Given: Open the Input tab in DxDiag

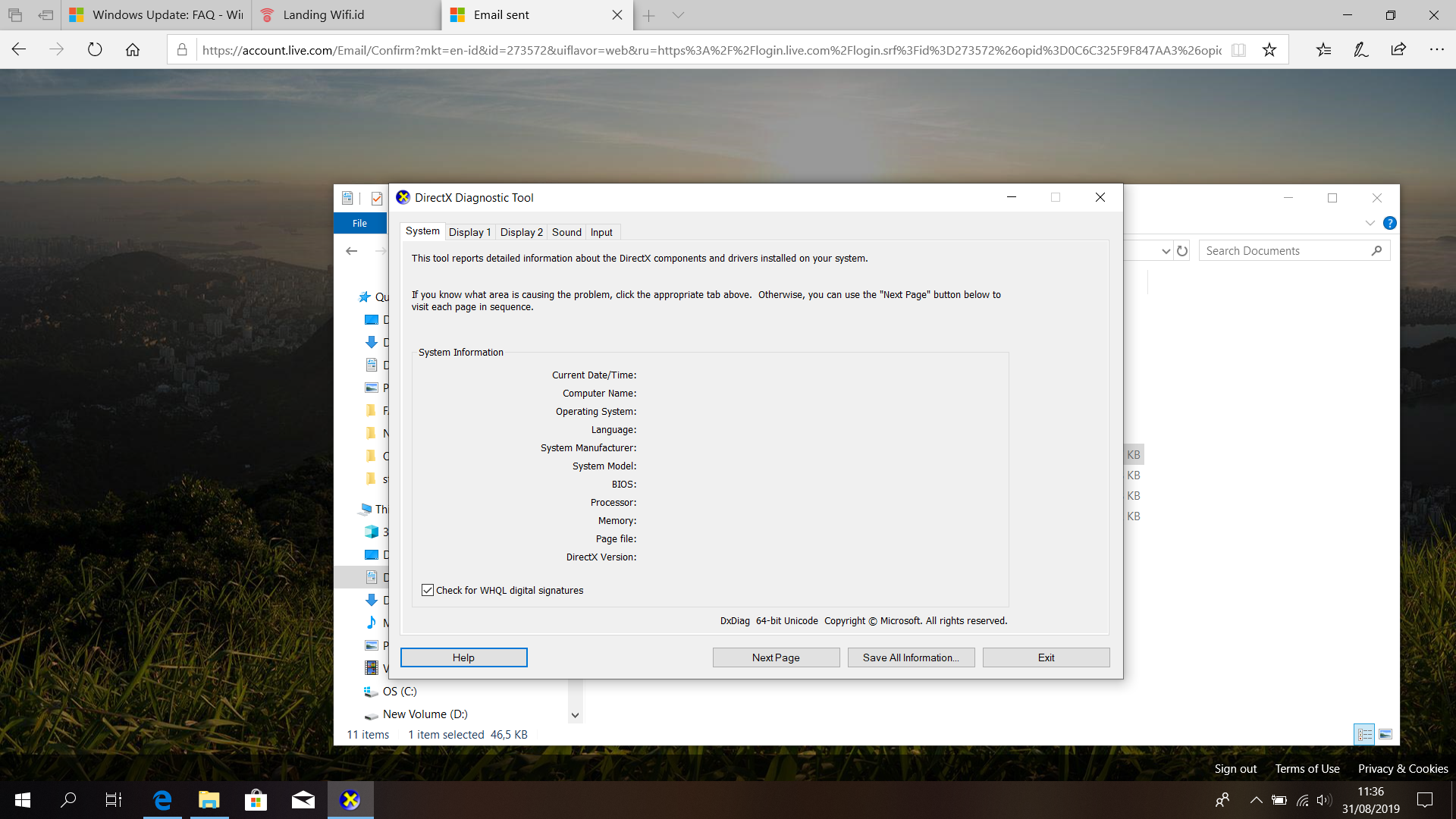Looking at the screenshot, I should (x=601, y=232).
